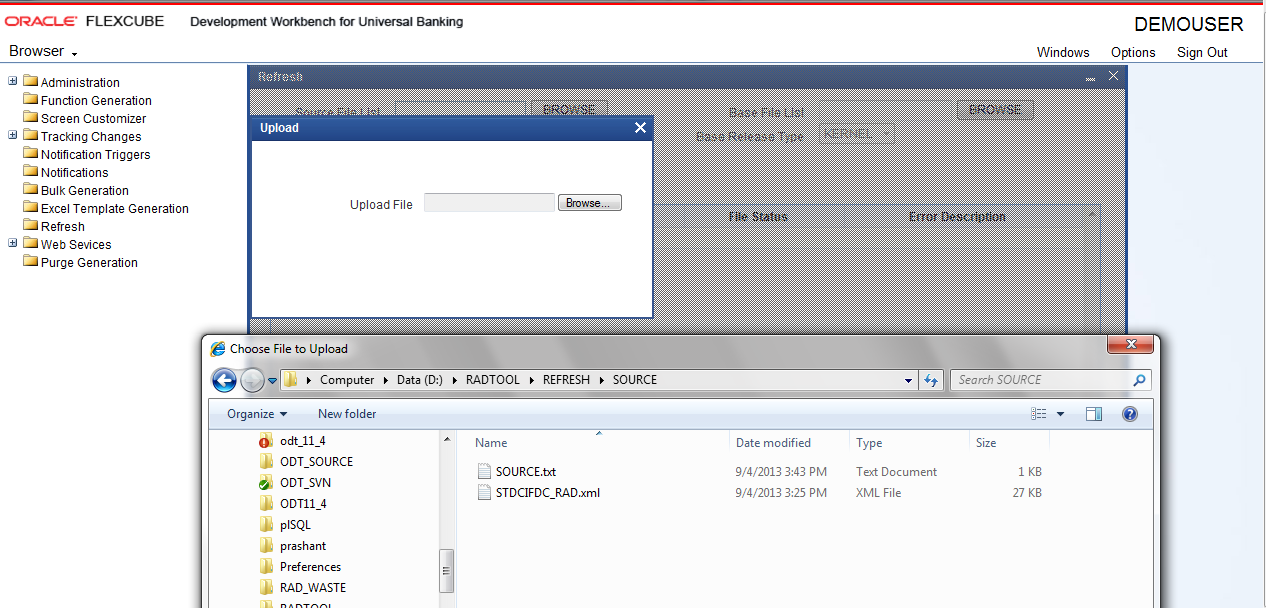Click the Notification Triggers folder icon

click(x=30, y=154)
